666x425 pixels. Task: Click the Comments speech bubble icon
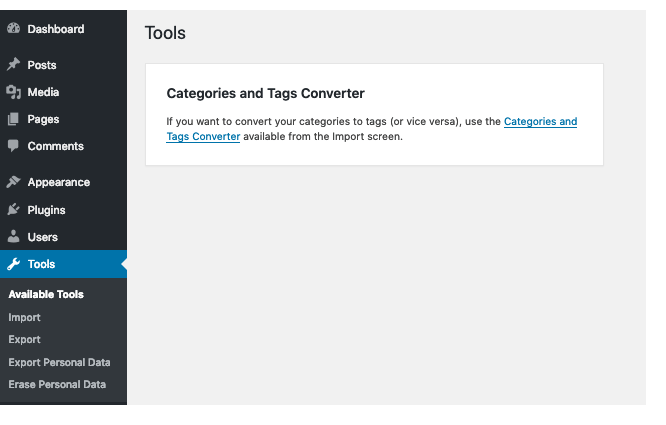(x=13, y=146)
